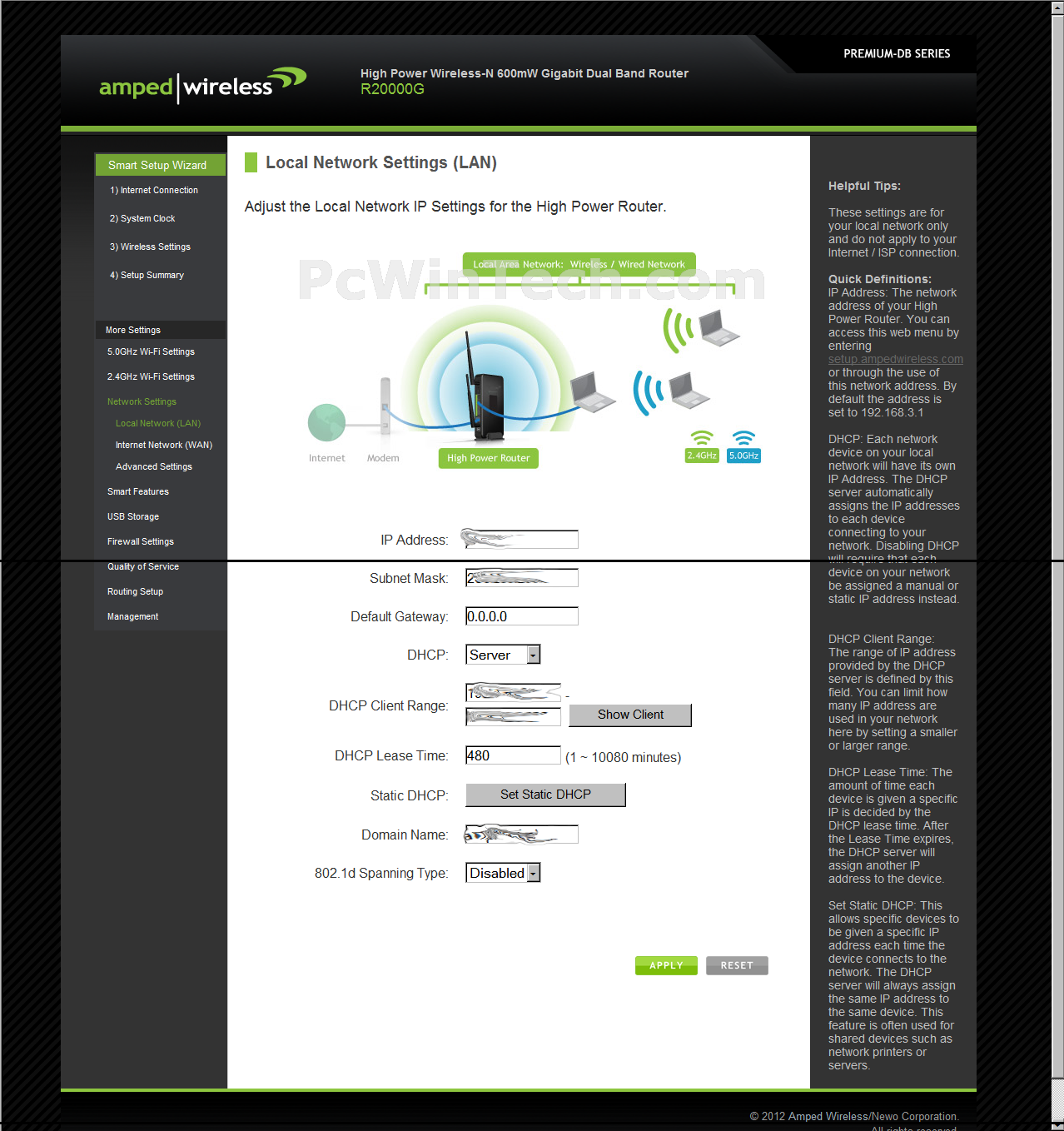Click the More Settings header
Image resolution: width=1064 pixels, height=1131 pixels.
click(x=160, y=330)
